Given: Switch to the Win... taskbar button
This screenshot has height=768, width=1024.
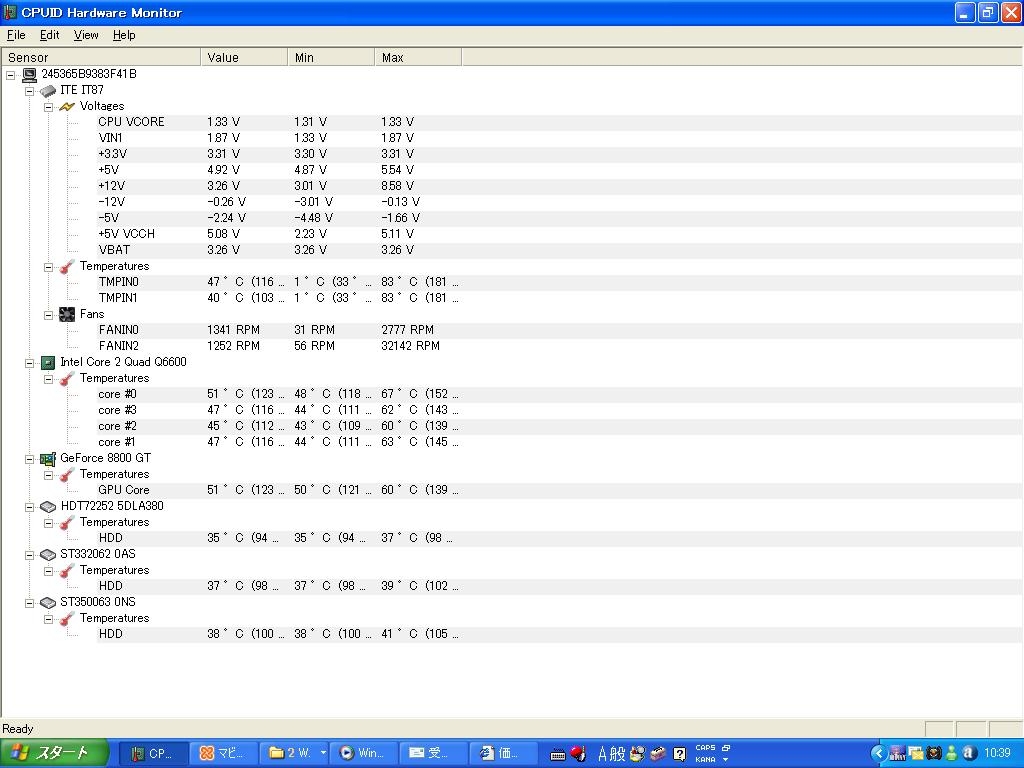Looking at the screenshot, I should coord(364,754).
